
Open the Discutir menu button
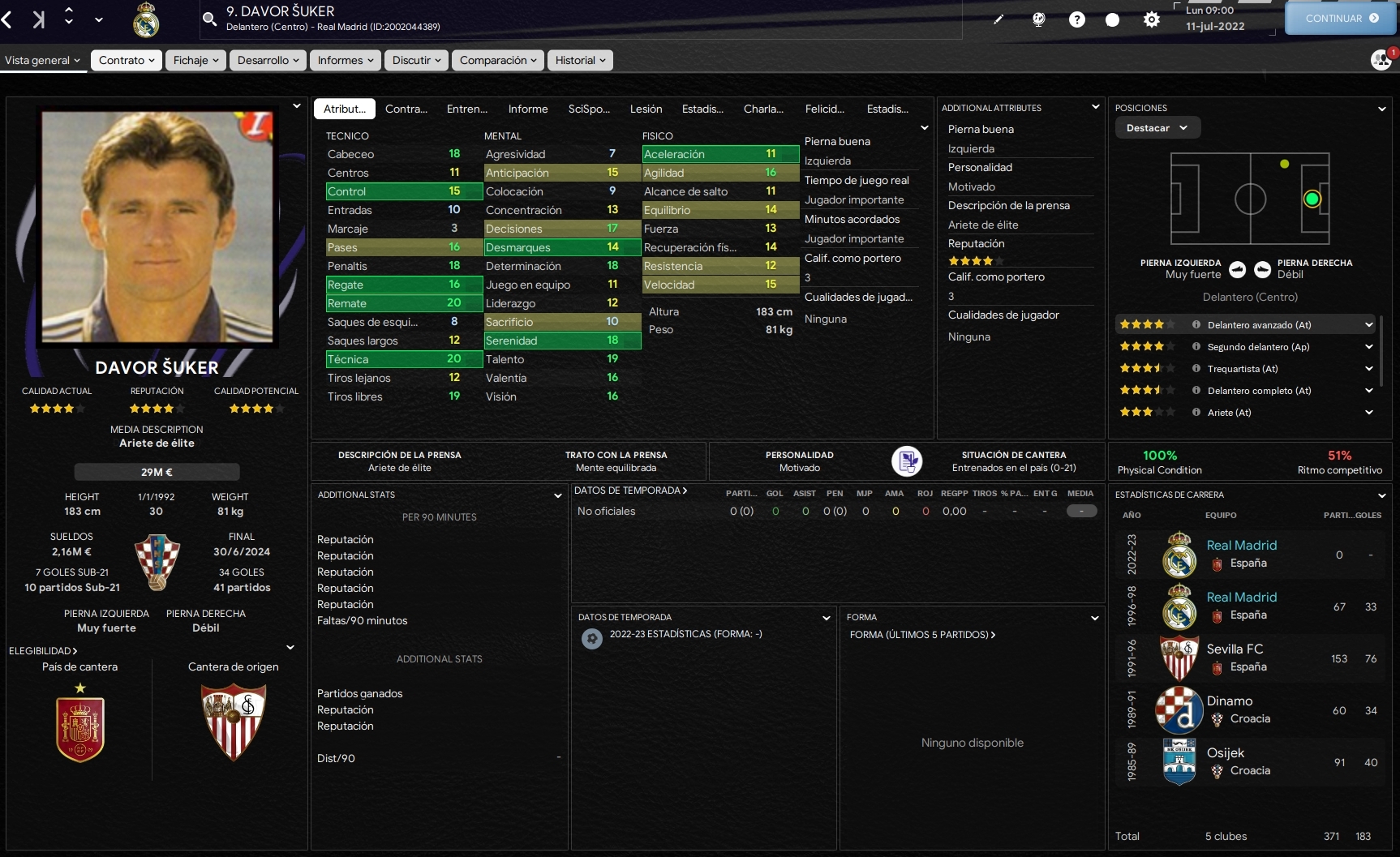pyautogui.click(x=417, y=60)
